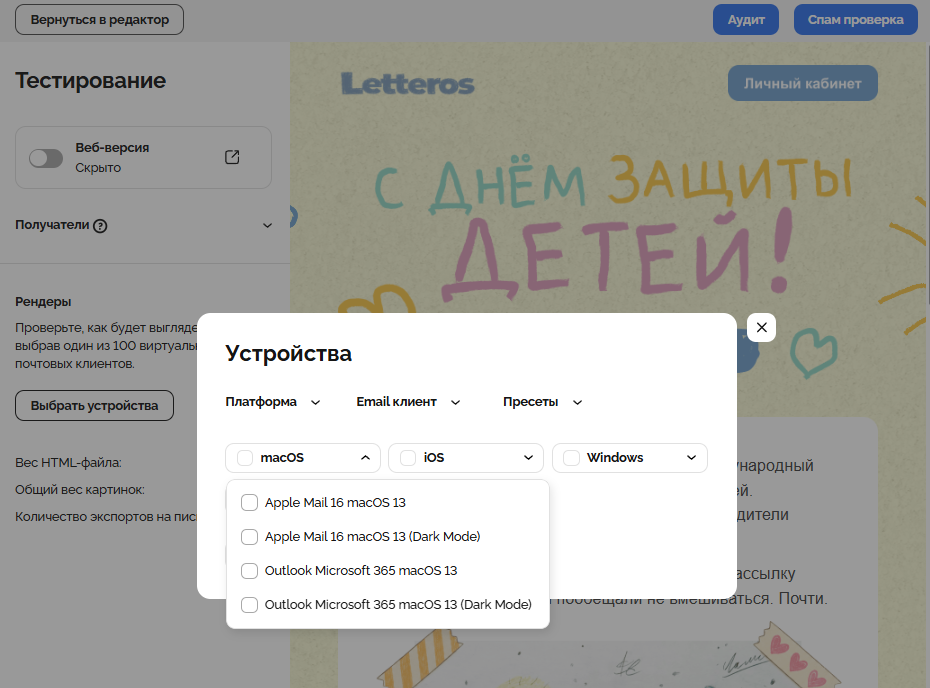Check Apple Mail 16 macOS 13 (Dark Mode)
The height and width of the screenshot is (688, 930).
click(x=250, y=537)
